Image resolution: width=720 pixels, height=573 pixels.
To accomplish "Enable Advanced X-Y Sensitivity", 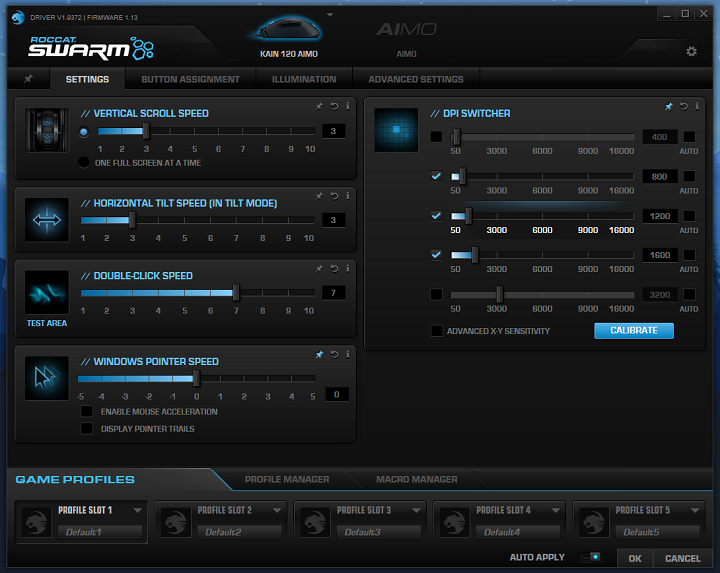I will coord(436,331).
